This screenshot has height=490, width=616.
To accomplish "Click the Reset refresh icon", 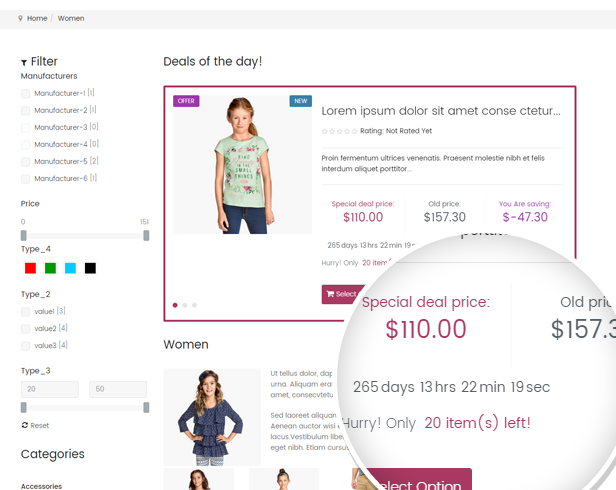I will 24,425.
